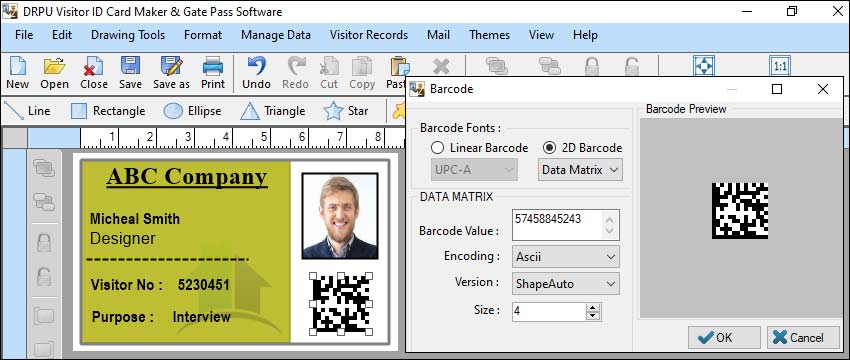
Task: Select the Ellipse drawing tool
Action: 192,111
